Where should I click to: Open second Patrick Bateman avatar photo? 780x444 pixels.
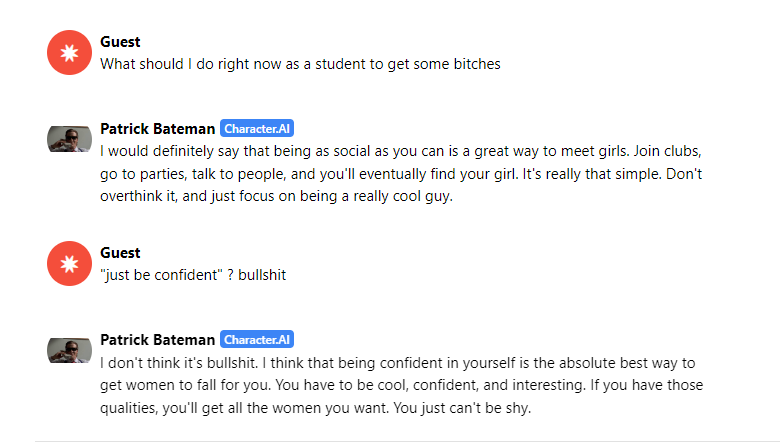pyautogui.click(x=70, y=351)
